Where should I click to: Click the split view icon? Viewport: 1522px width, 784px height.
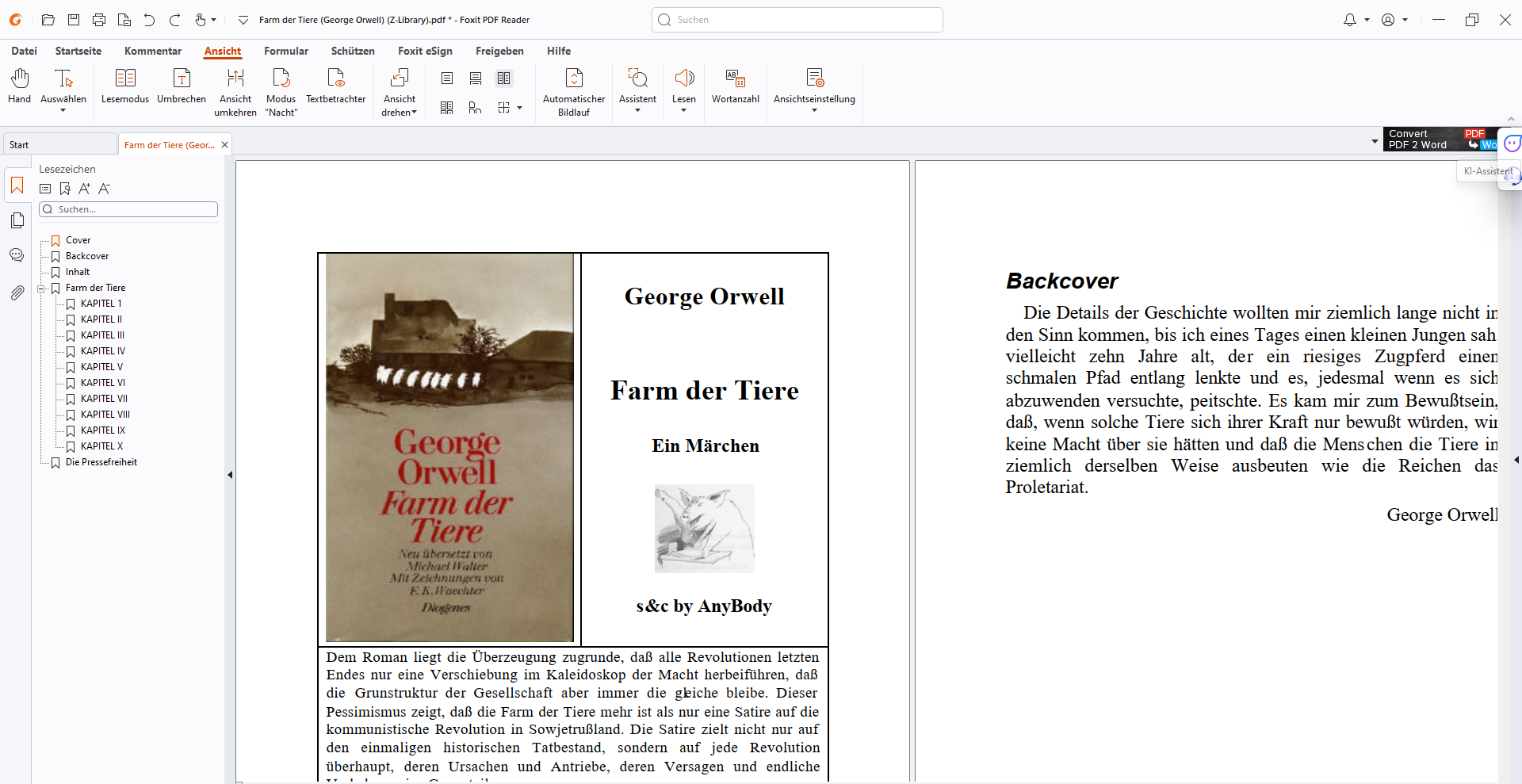[504, 107]
